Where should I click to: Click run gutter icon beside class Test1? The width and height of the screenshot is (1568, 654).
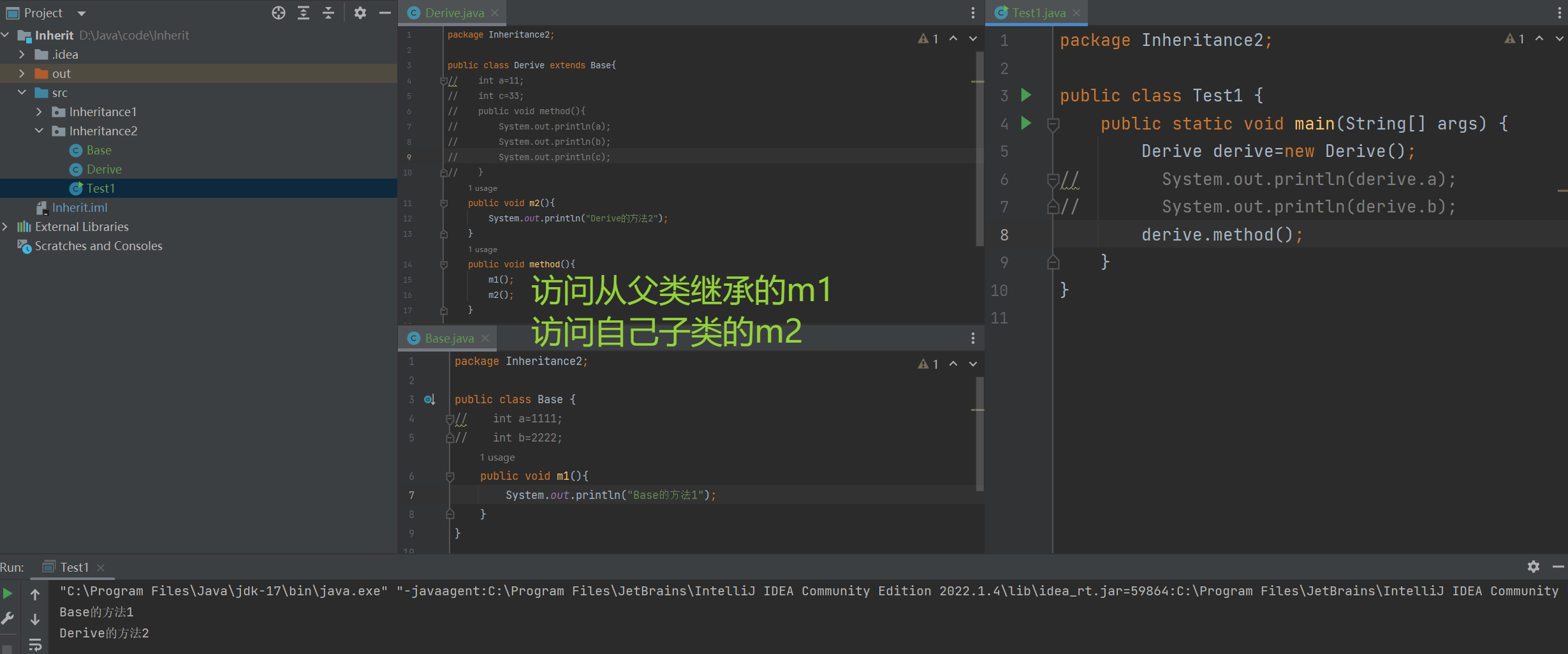coord(1025,94)
